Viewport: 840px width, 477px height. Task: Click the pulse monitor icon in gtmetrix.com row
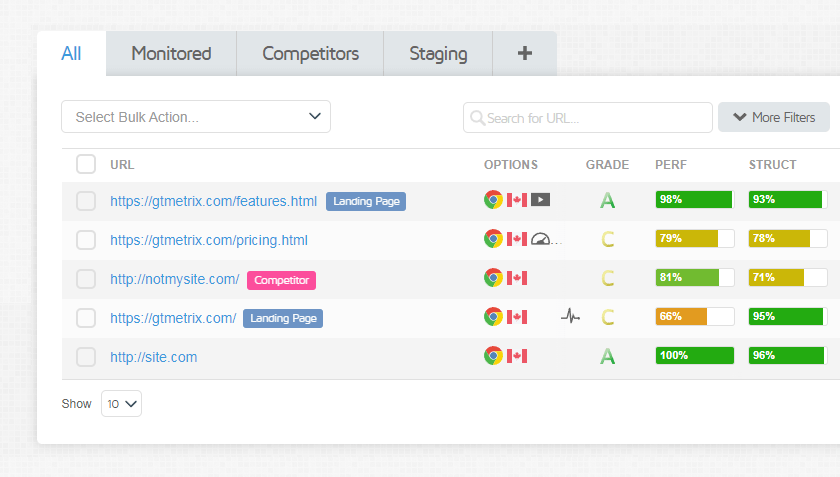coord(570,317)
